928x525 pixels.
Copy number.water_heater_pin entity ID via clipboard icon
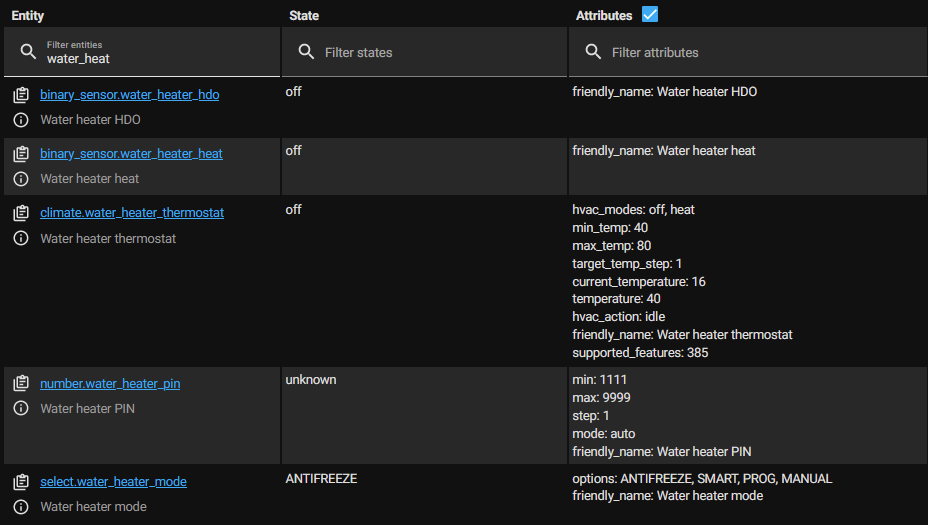pyautogui.click(x=21, y=383)
